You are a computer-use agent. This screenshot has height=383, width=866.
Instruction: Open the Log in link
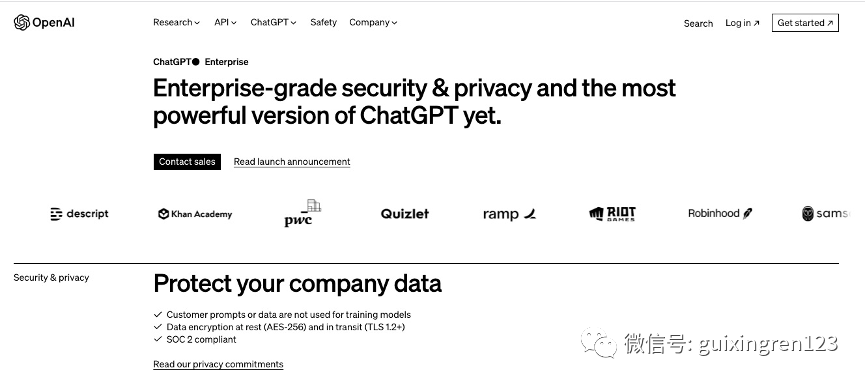pyautogui.click(x=742, y=23)
